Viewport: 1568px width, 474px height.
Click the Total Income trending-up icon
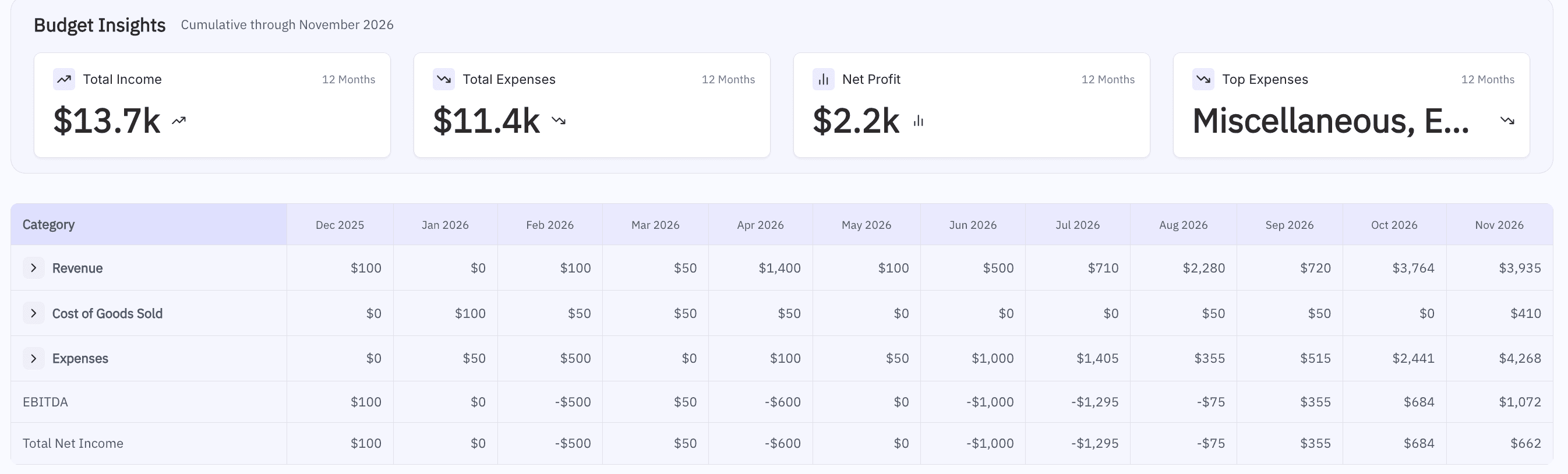[64, 80]
